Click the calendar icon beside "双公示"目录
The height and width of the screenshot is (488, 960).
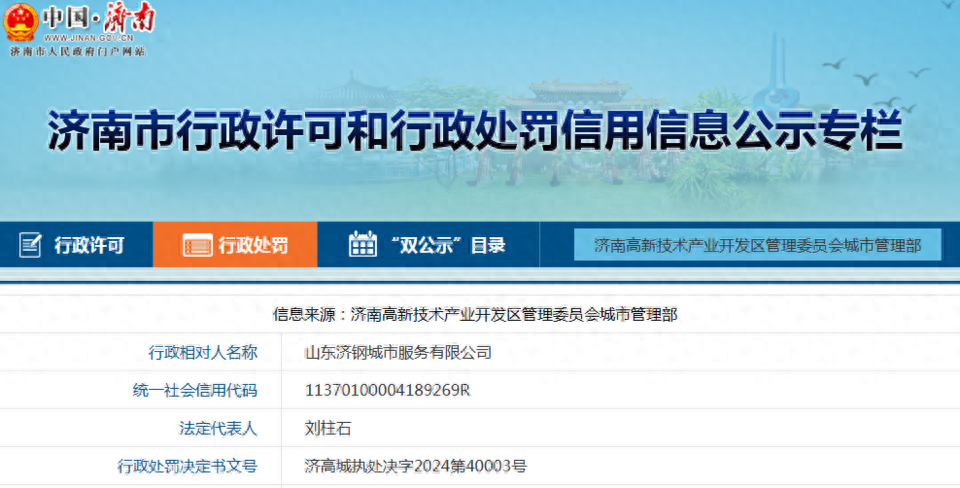point(362,245)
